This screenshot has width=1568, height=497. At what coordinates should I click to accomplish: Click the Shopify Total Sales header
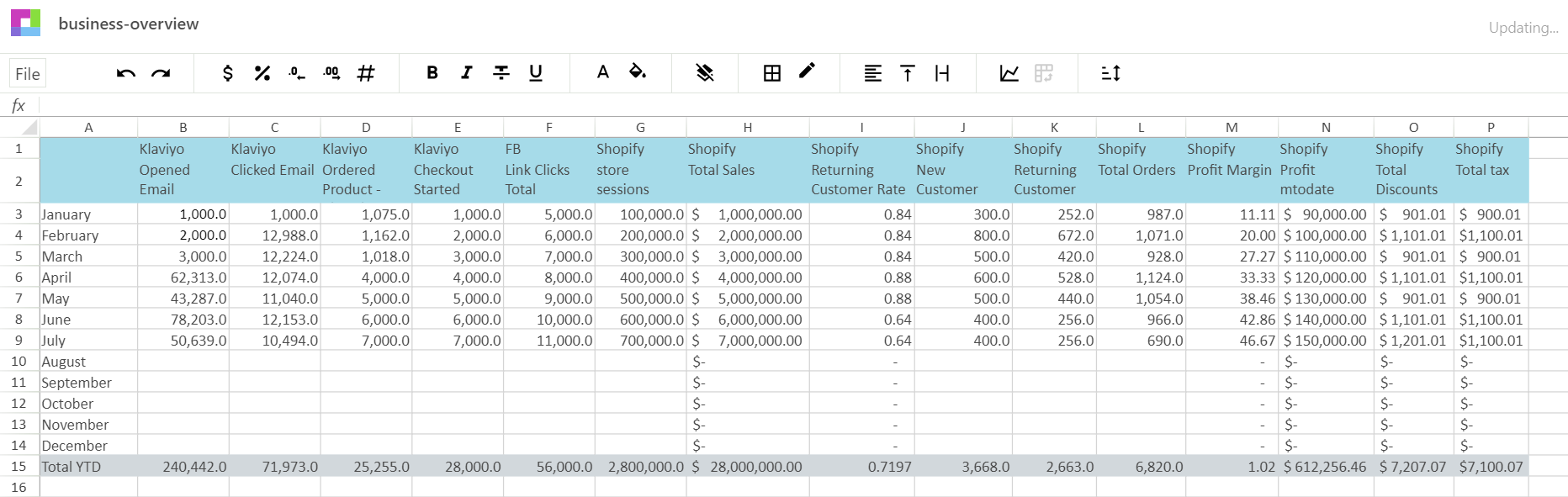point(748,169)
